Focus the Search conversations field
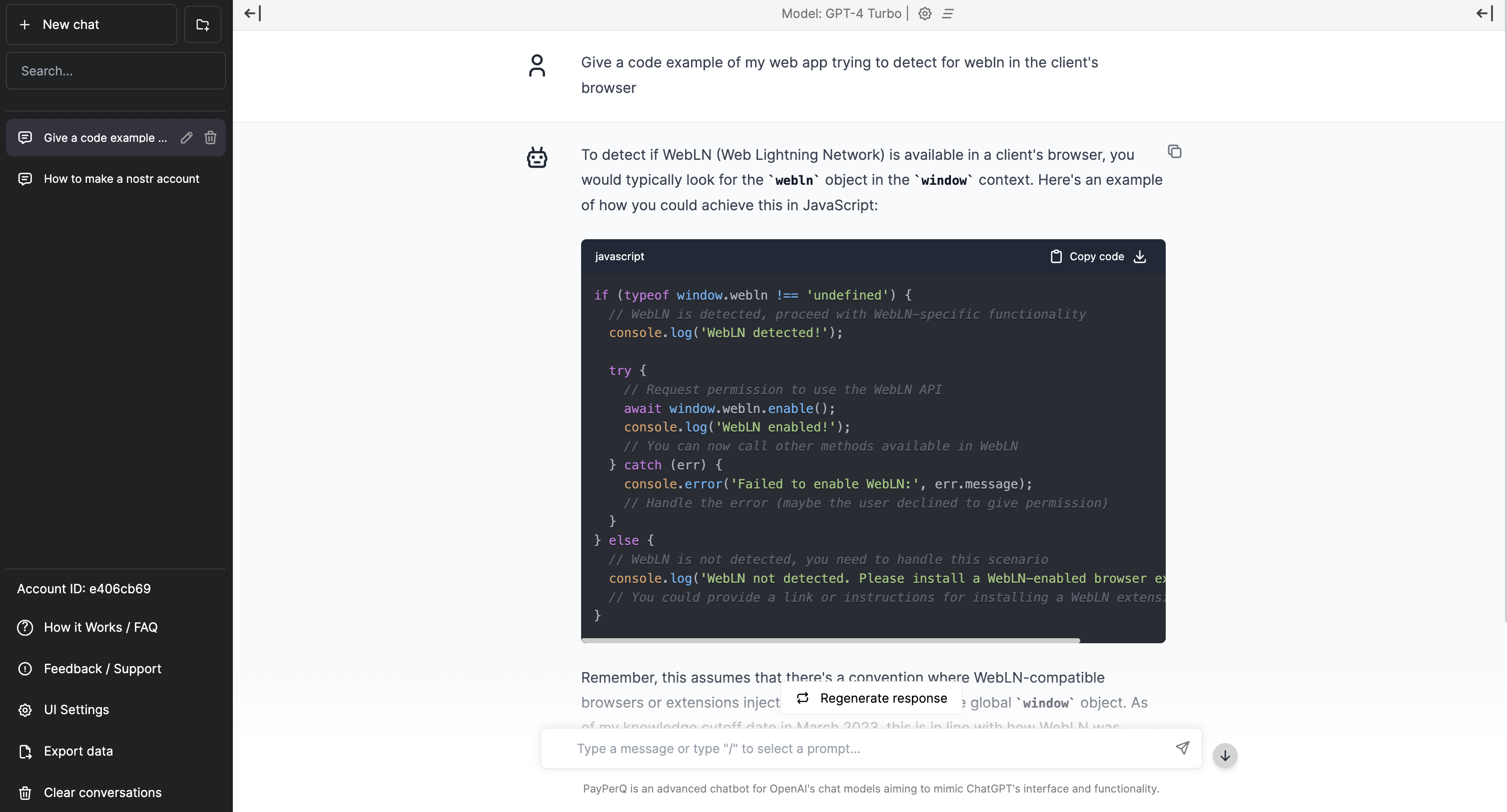Screen dimensions: 1507x812 coord(116,71)
